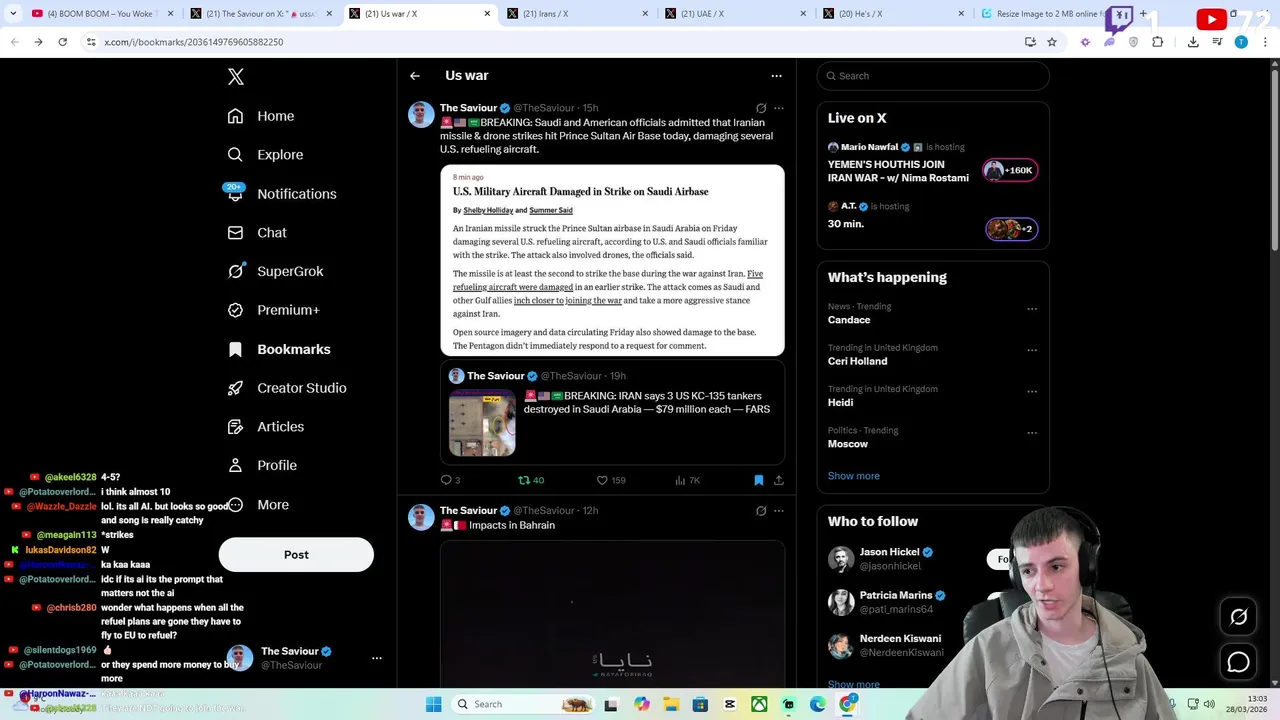This screenshot has height=720, width=1280.
Task: Click the browser back arrow
Action: (x=14, y=42)
